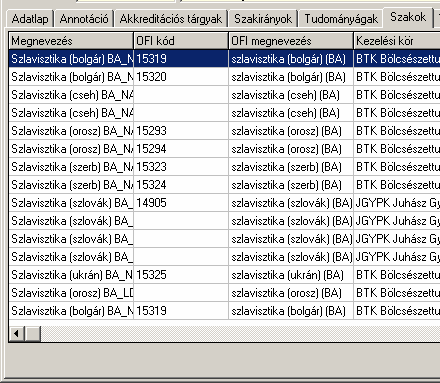Select OFI kód cell 14905

click(181, 203)
